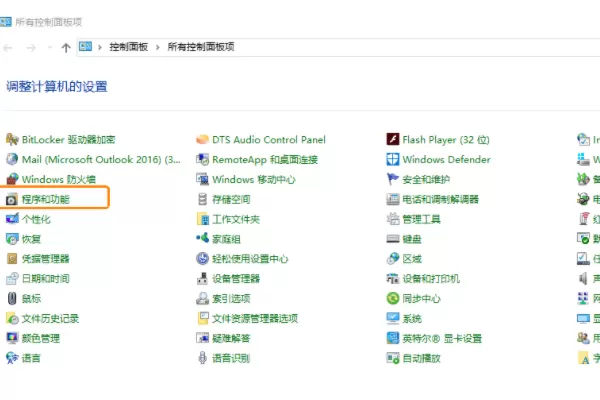Go back with the back arrow
600x400 pixels.
click(8, 48)
